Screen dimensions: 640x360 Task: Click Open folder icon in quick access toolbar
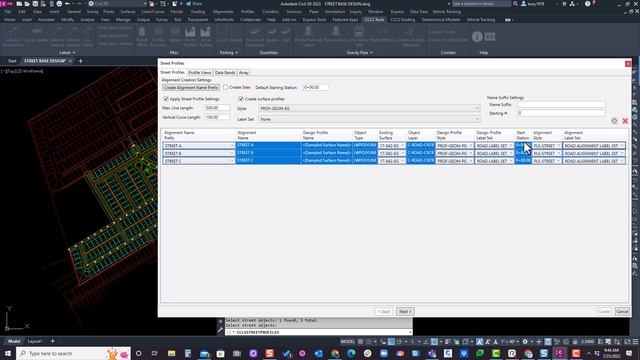27,4
